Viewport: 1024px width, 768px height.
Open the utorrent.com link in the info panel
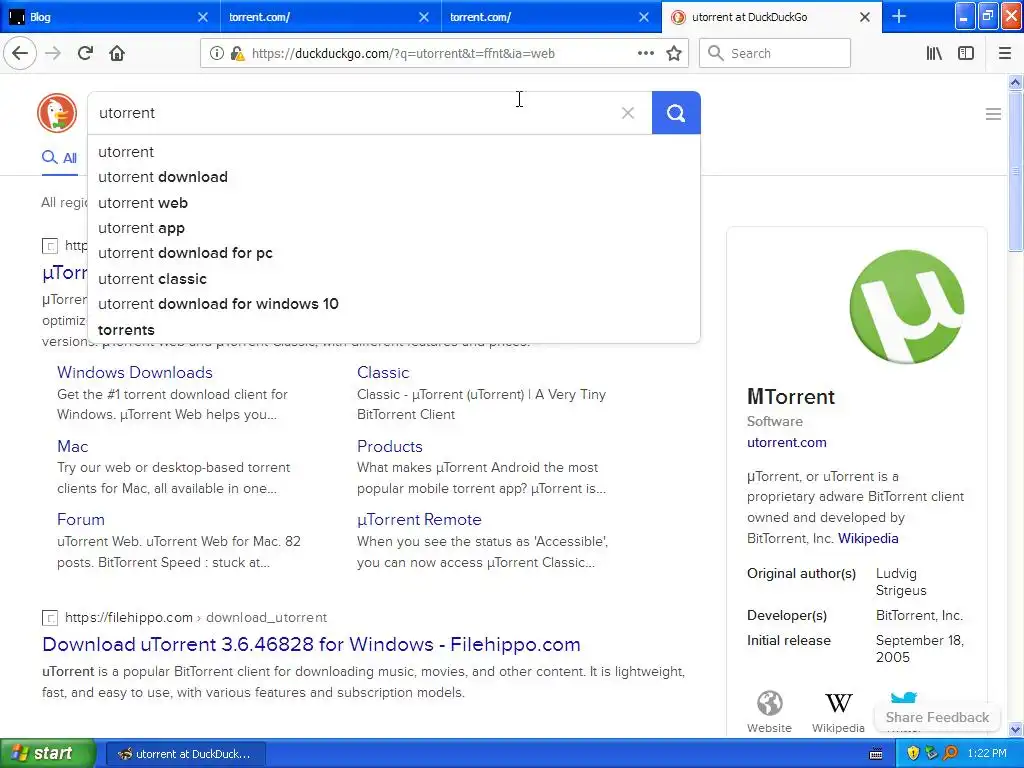click(x=786, y=443)
